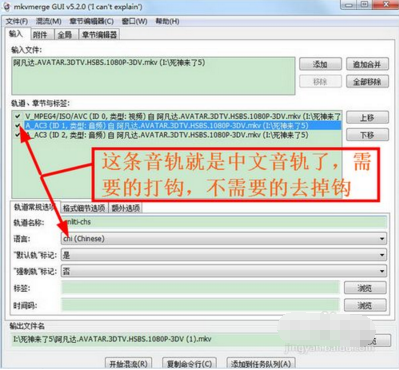This screenshot has height=370, width=399.
Task: Start muxing with 开始混流(R) button
Action: point(128,364)
